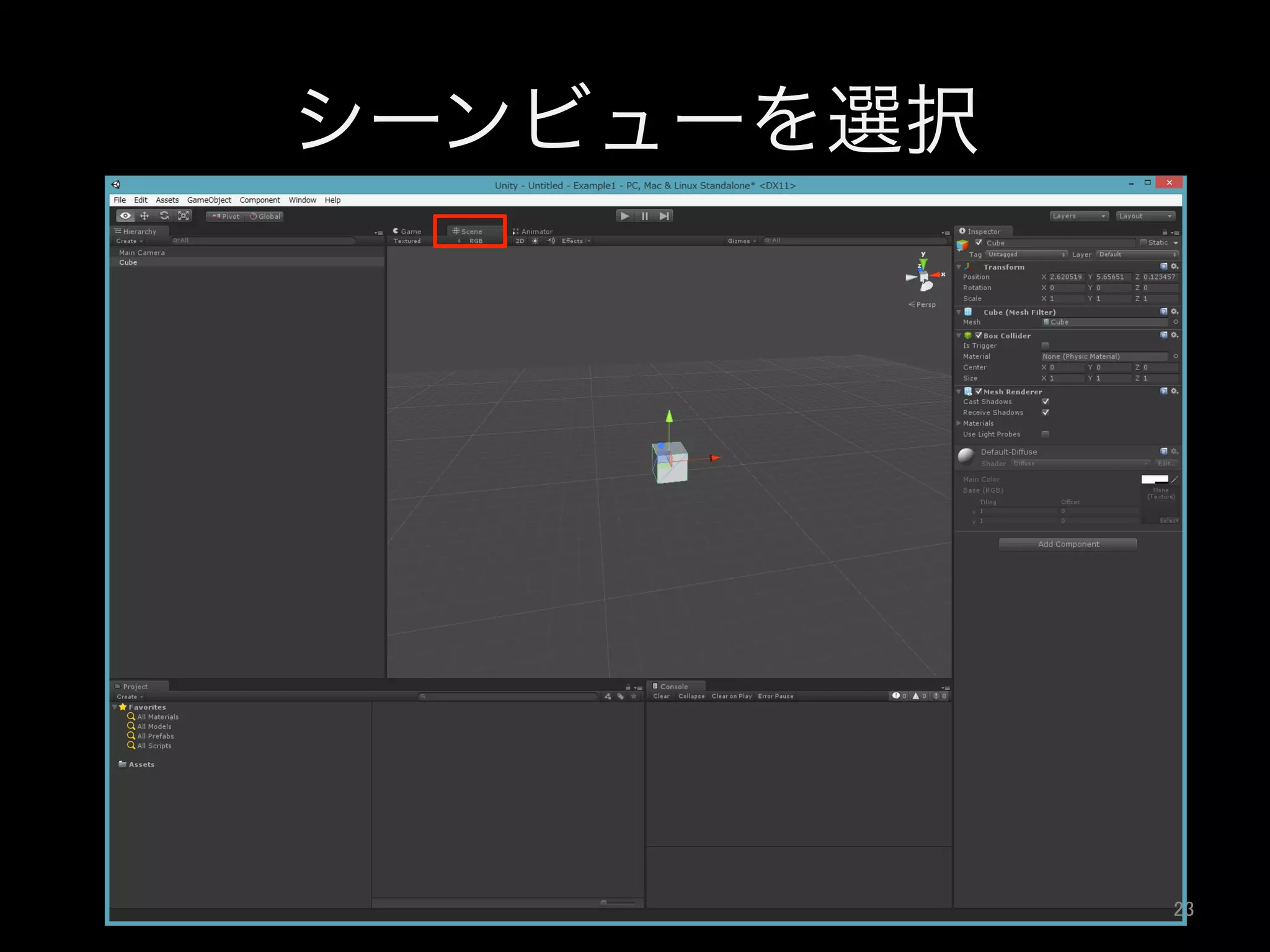Image resolution: width=1270 pixels, height=952 pixels.
Task: Click the Pause button
Action: [644, 216]
